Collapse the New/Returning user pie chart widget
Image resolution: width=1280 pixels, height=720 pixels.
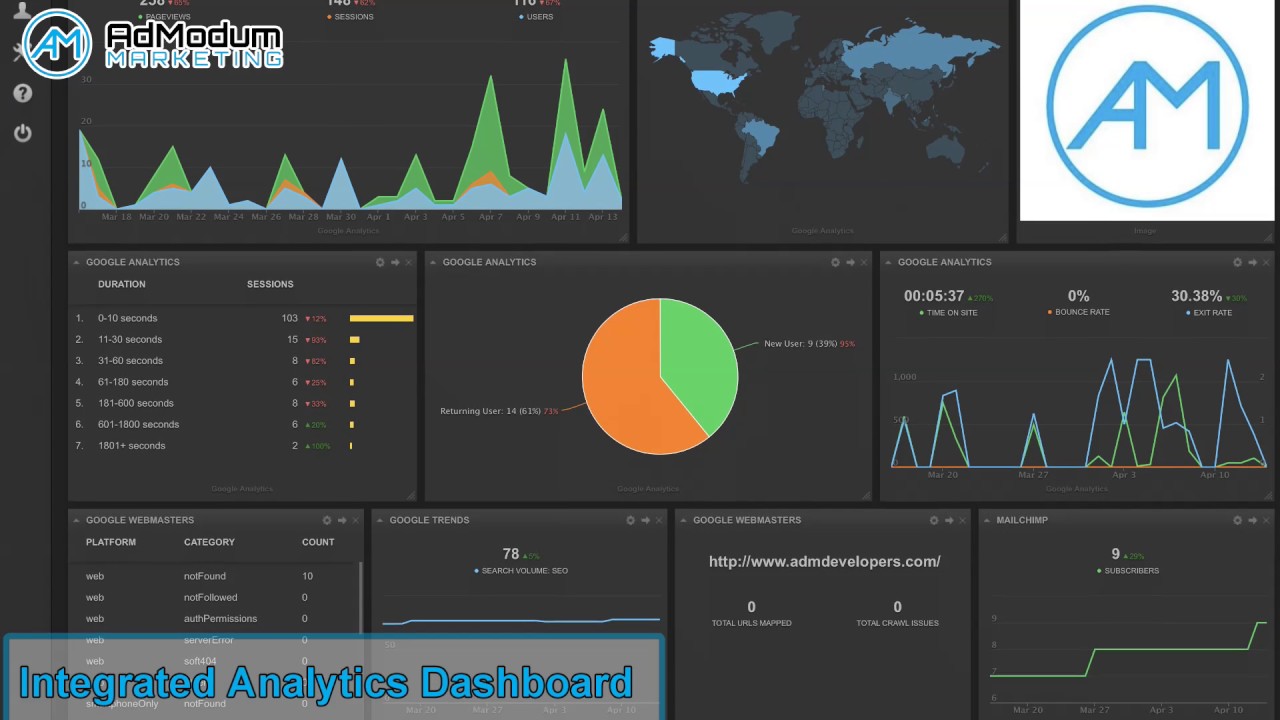pos(434,262)
